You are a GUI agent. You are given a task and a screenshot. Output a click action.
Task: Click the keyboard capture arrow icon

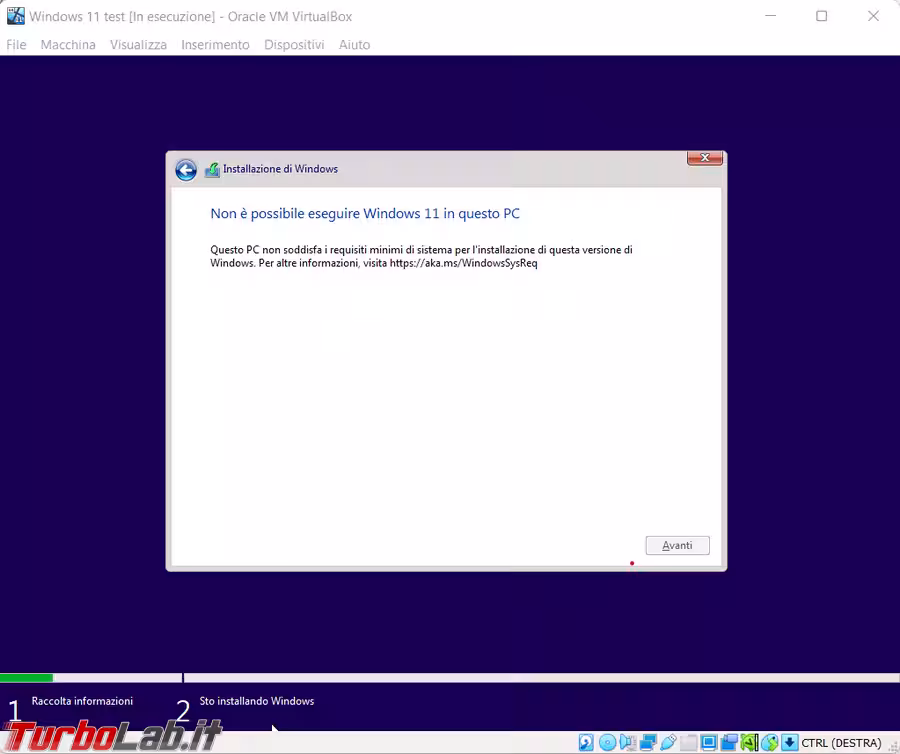tap(790, 743)
